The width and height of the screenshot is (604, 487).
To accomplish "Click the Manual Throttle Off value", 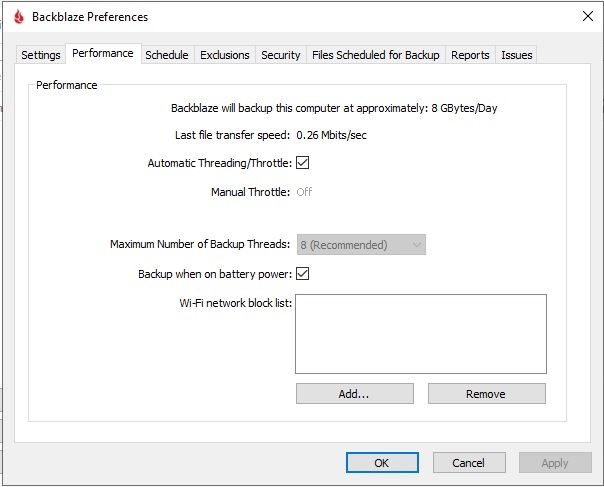I will 304,192.
